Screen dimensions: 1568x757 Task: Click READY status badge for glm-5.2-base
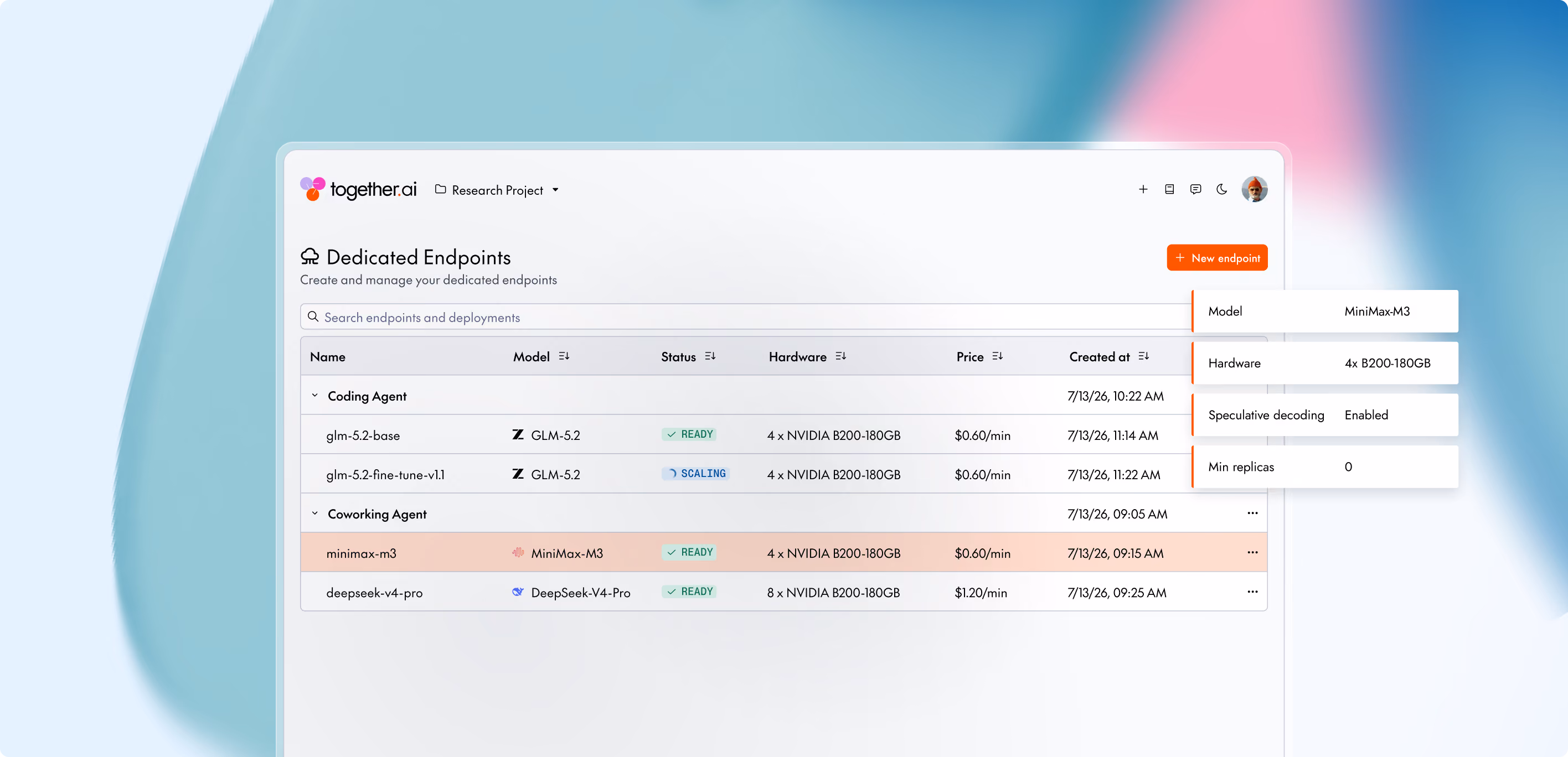(689, 434)
